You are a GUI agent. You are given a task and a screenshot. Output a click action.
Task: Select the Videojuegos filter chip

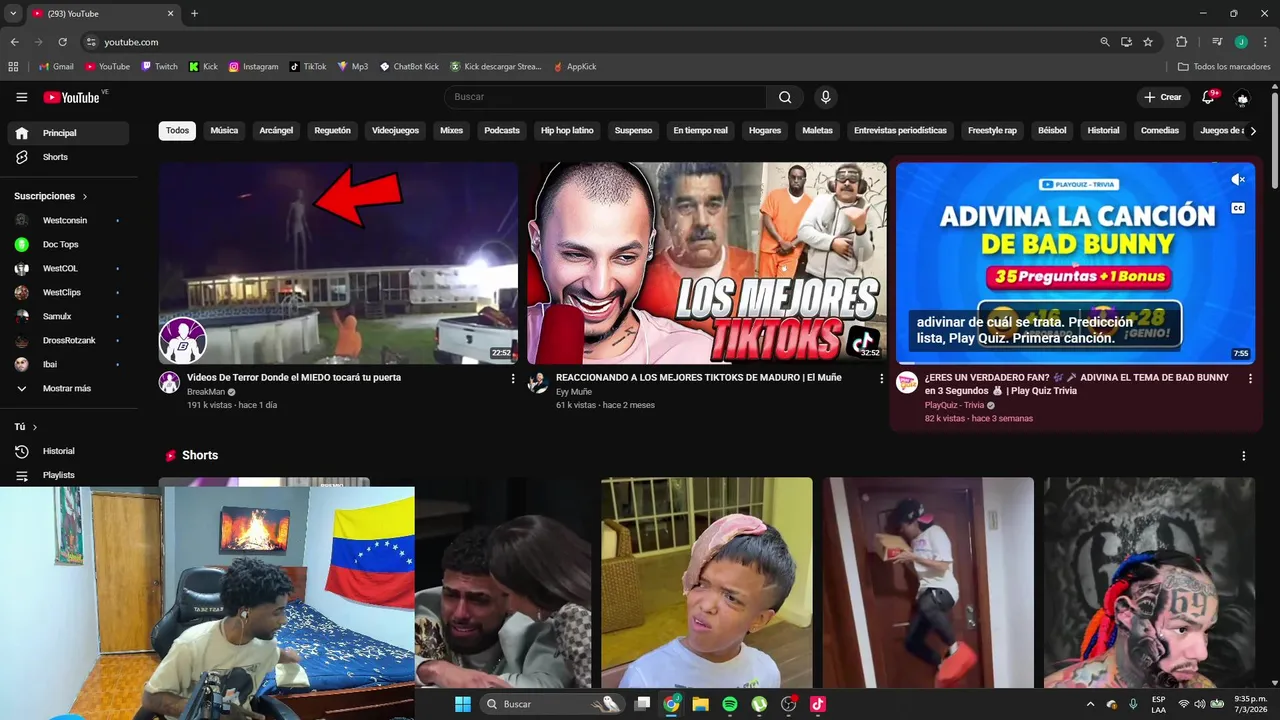(x=395, y=131)
